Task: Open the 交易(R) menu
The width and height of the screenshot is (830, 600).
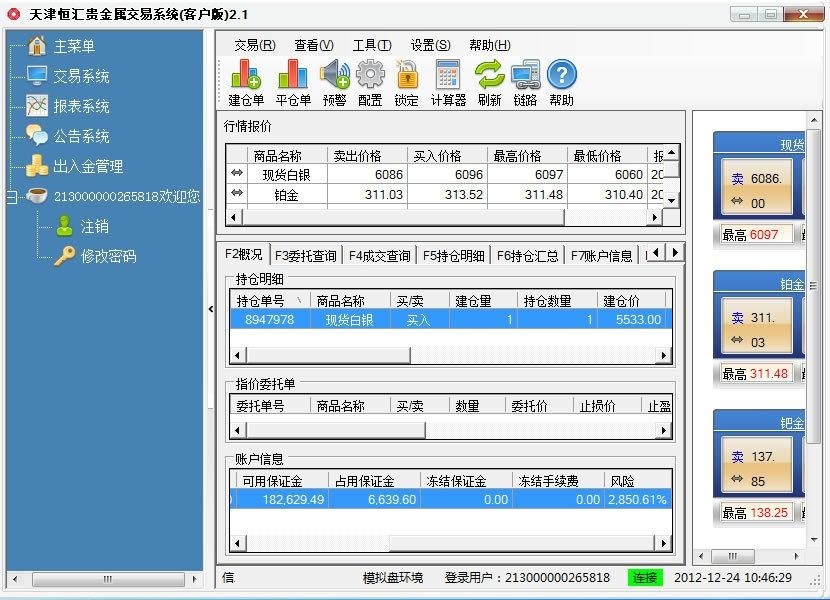Action: (254, 45)
